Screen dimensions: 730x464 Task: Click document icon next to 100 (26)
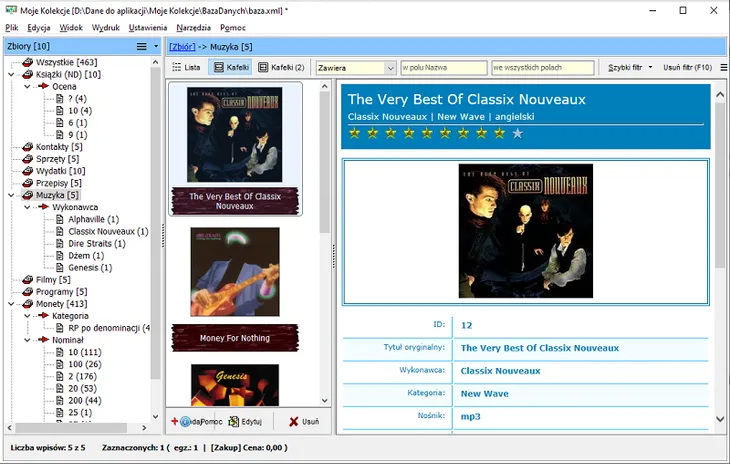pyautogui.click(x=60, y=364)
